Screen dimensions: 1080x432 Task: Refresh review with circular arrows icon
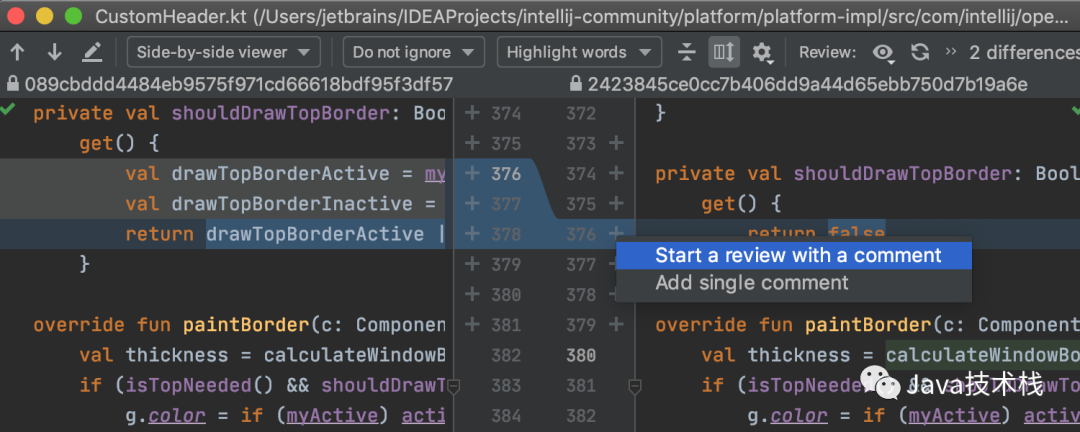[x=920, y=52]
